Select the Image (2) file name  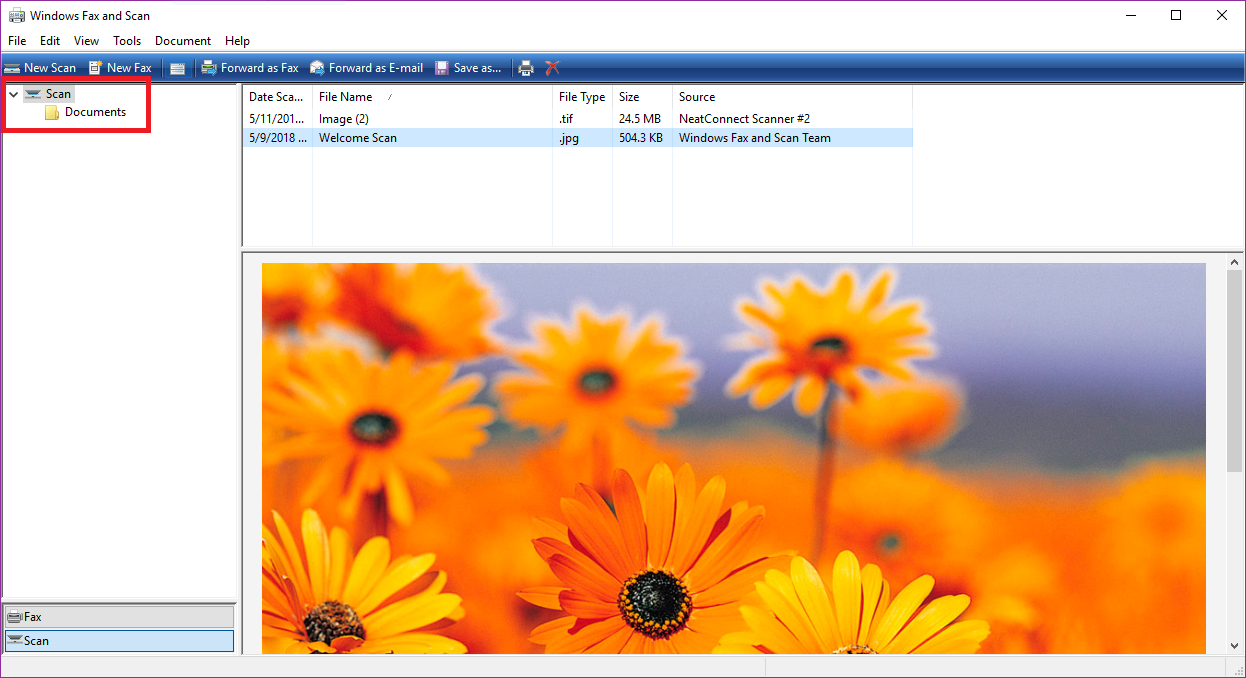344,119
